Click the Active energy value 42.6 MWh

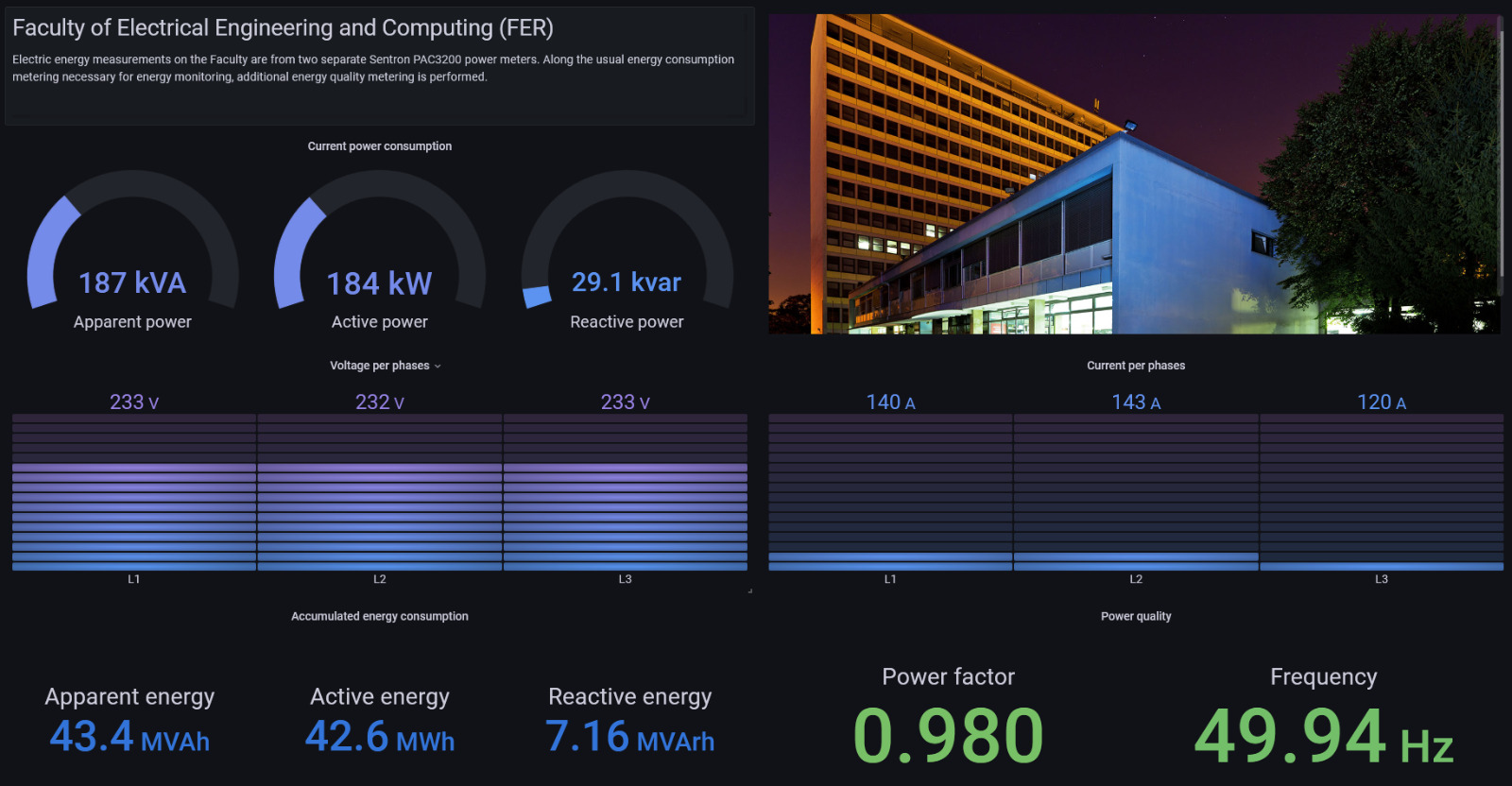380,737
